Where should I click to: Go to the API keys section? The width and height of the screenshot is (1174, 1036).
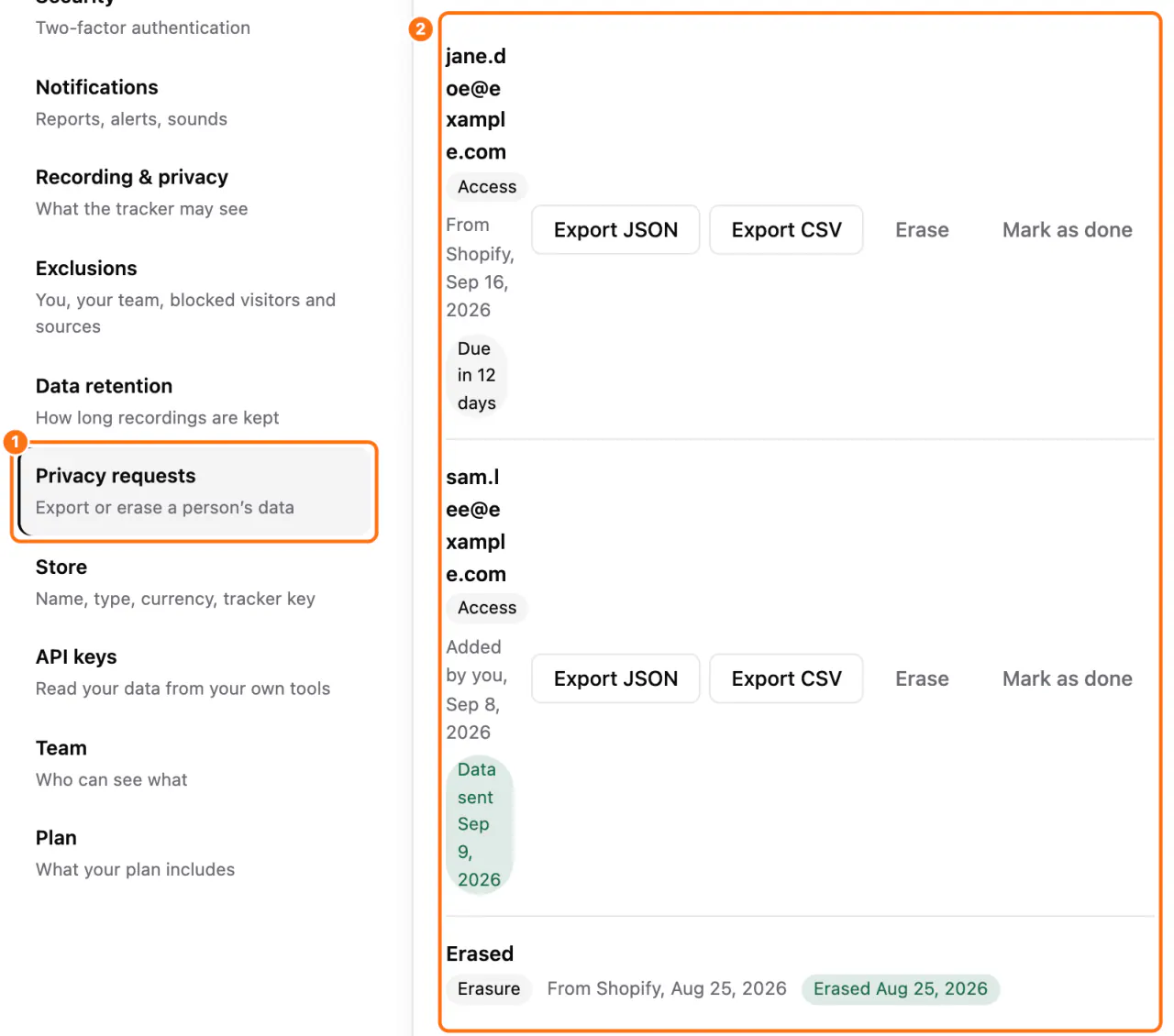[194, 672]
